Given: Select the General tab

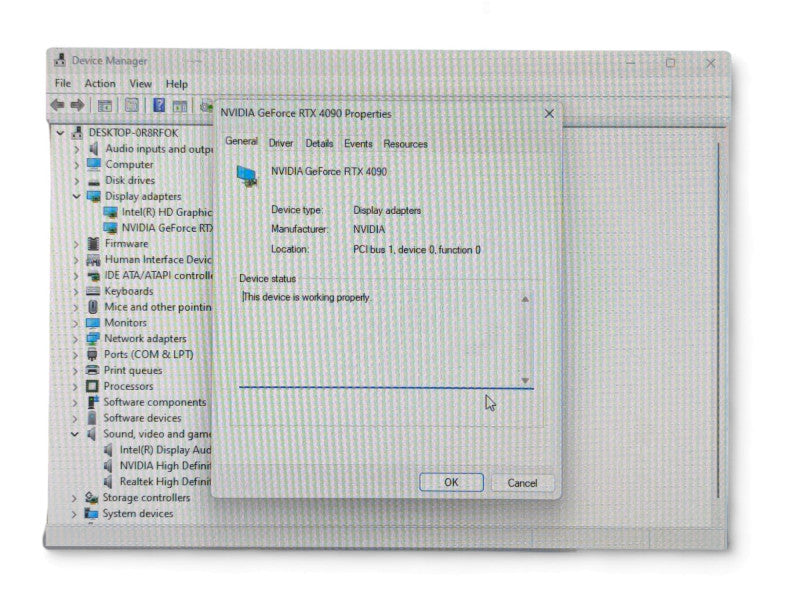Looking at the screenshot, I should [x=241, y=141].
